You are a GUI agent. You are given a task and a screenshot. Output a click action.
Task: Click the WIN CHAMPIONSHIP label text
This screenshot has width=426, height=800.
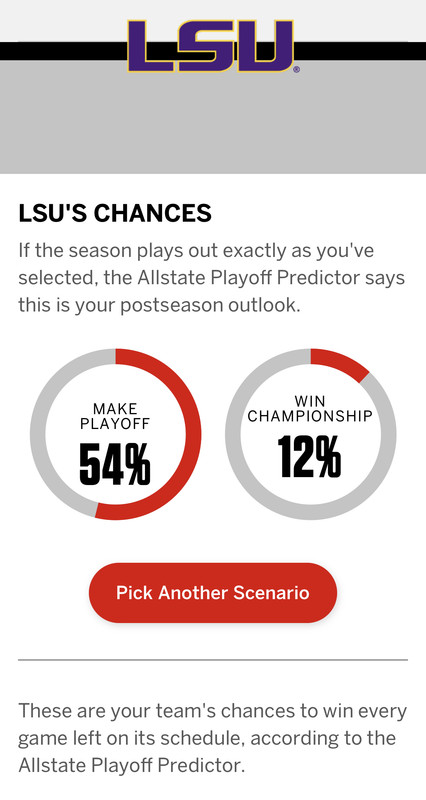[310, 409]
